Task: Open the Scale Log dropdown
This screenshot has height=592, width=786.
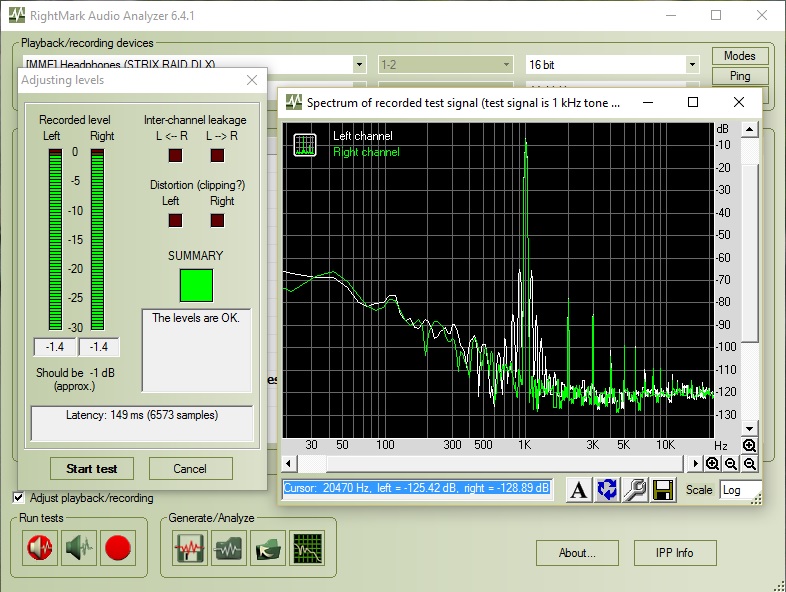Action: [740, 490]
